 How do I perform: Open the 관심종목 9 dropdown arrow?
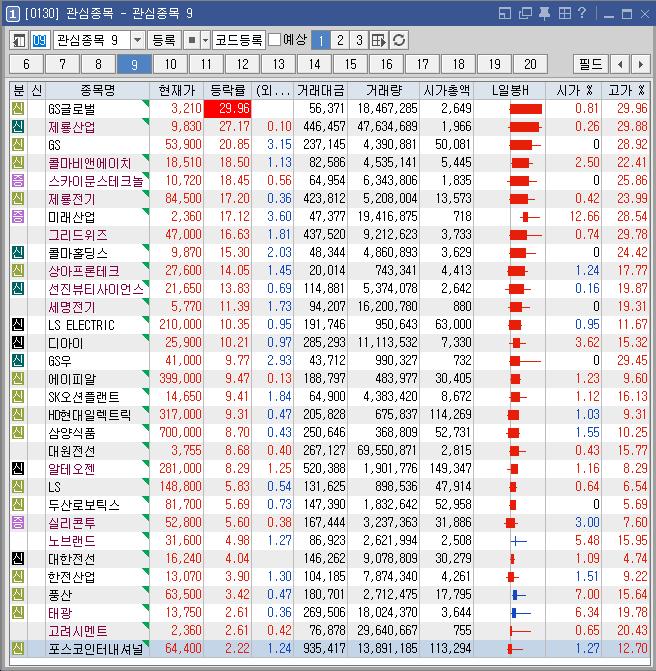click(137, 40)
